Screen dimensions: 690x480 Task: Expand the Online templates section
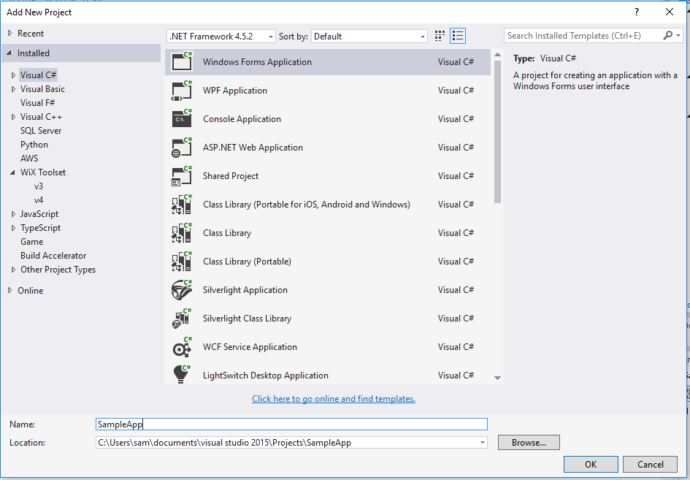pyautogui.click(x=9, y=291)
